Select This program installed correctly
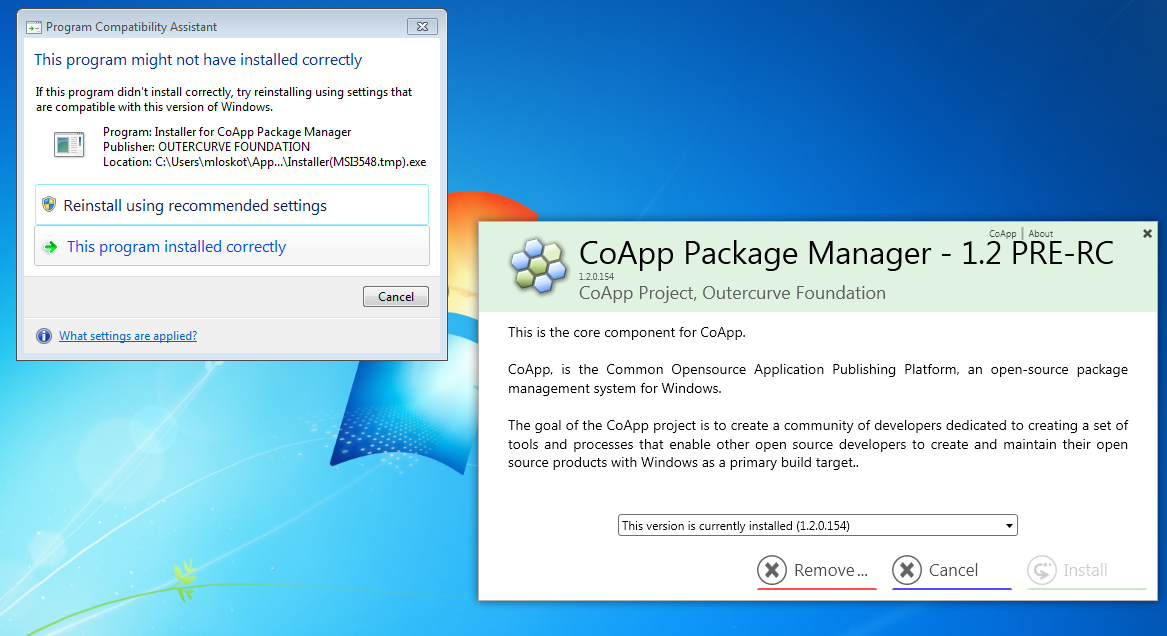Image resolution: width=1167 pixels, height=636 pixels. pos(231,246)
